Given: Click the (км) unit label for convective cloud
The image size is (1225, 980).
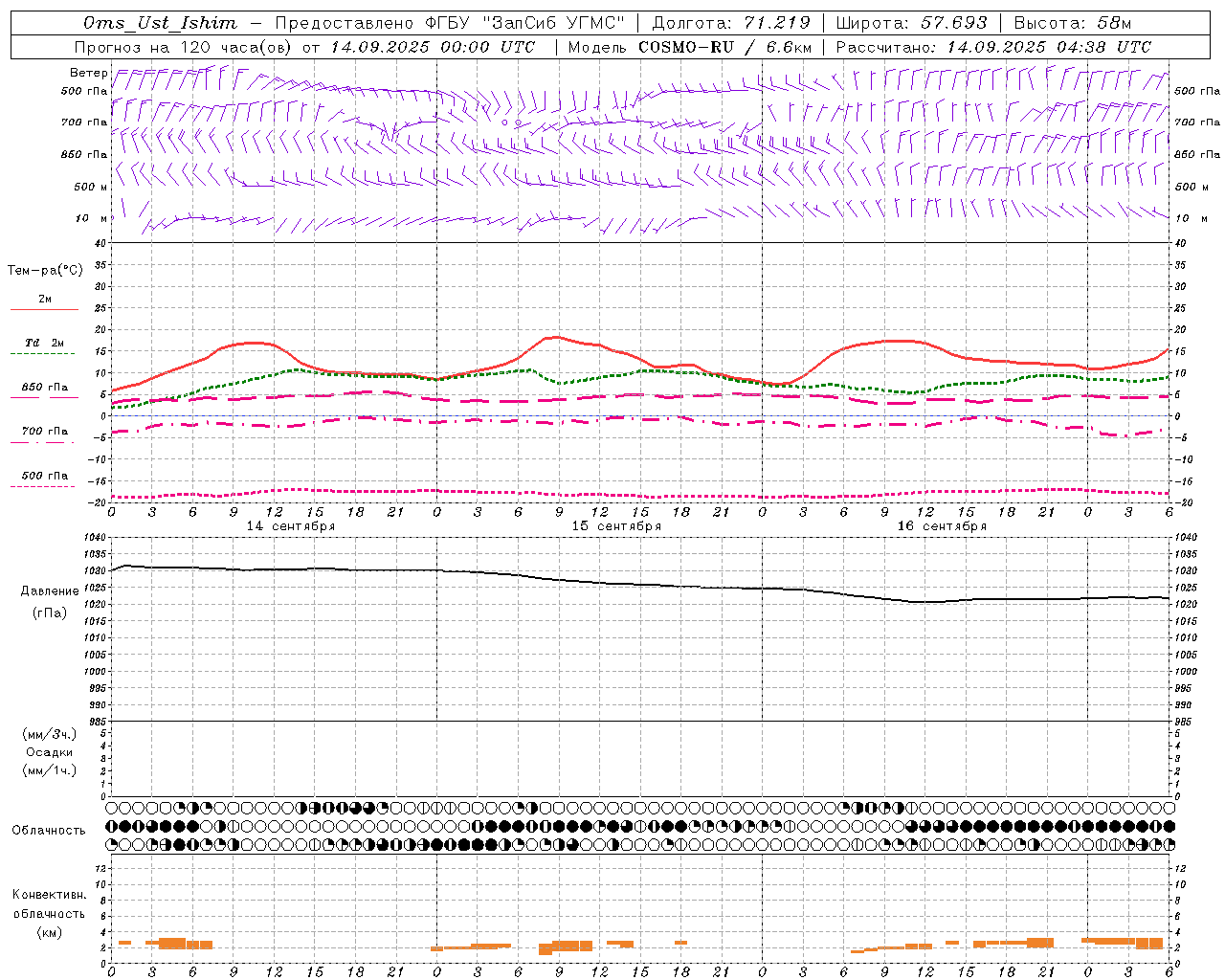Looking at the screenshot, I should 50,933.
